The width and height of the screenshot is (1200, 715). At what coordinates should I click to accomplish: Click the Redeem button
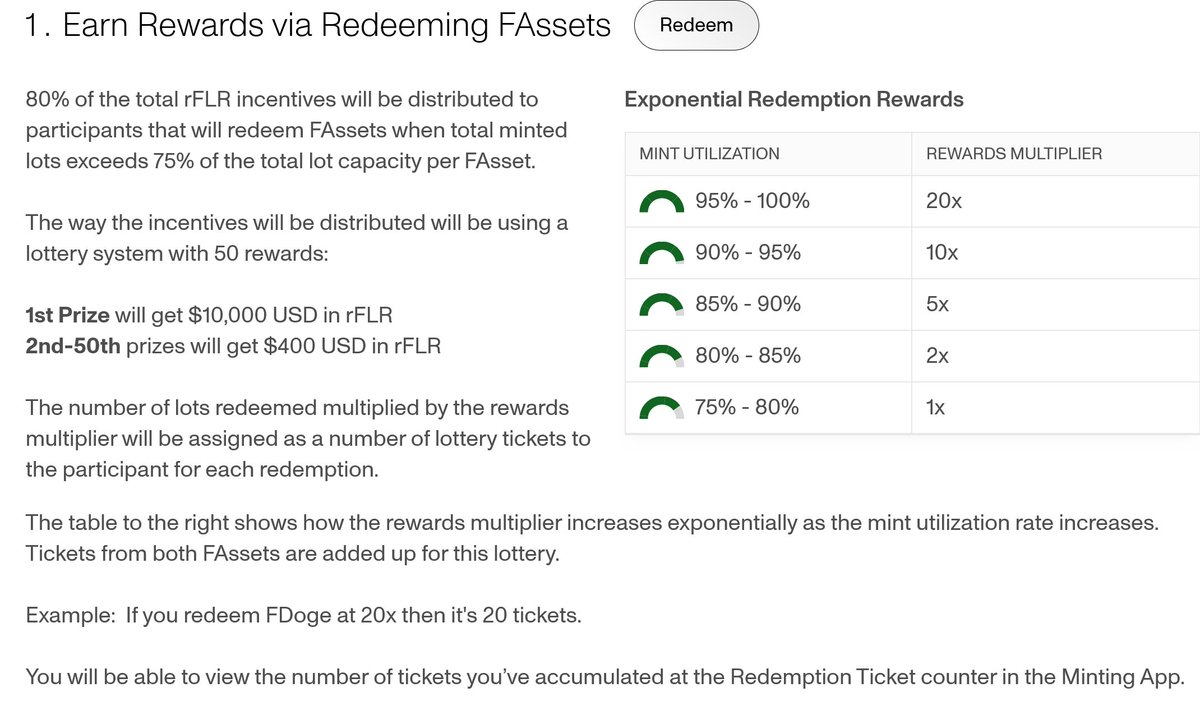(x=696, y=26)
